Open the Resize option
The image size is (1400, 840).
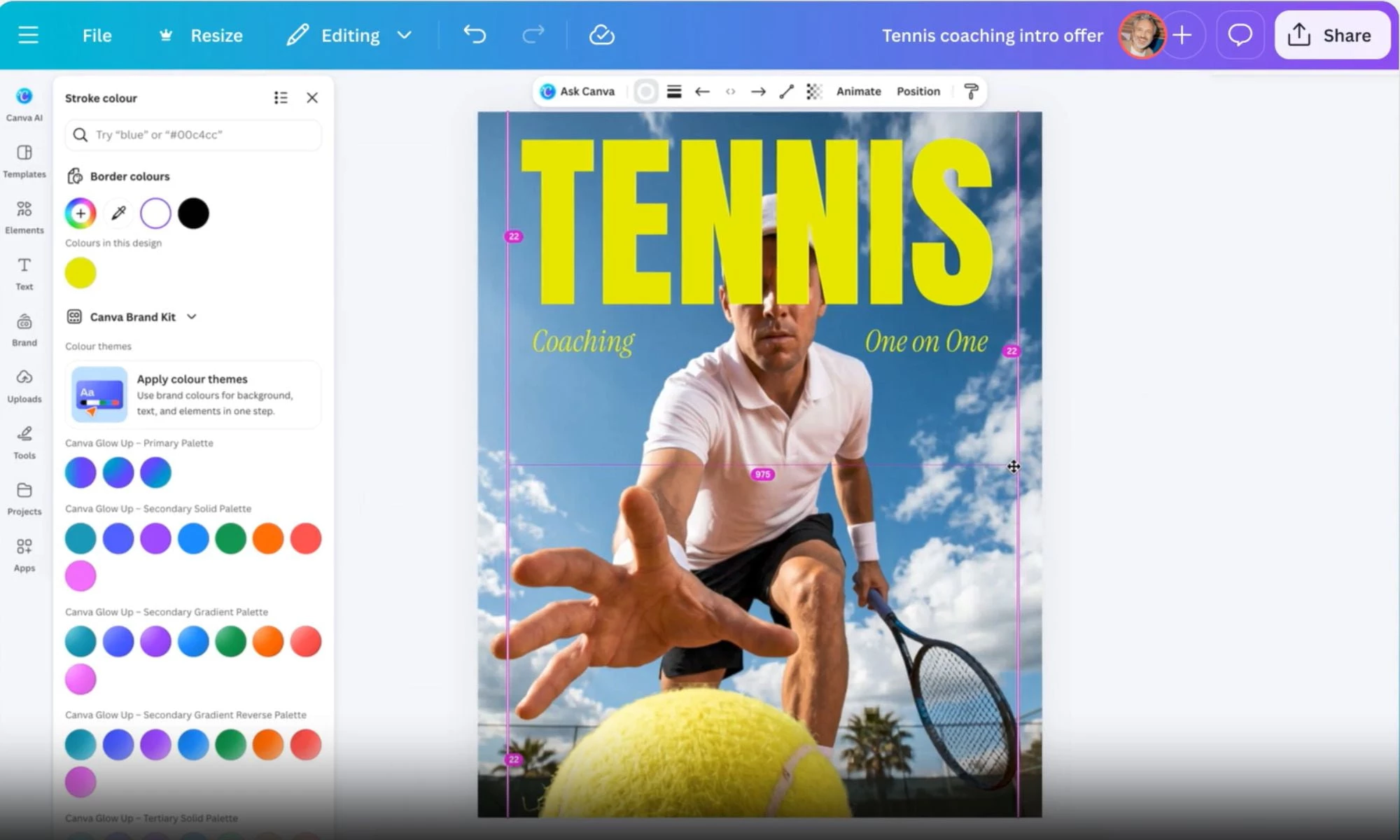pos(202,36)
